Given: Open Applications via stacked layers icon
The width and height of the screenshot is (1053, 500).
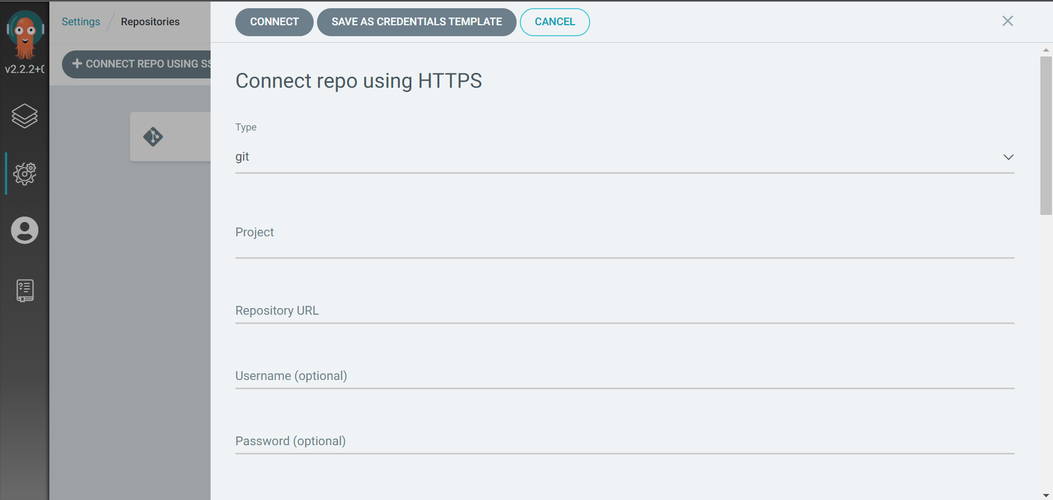Looking at the screenshot, I should (x=25, y=116).
